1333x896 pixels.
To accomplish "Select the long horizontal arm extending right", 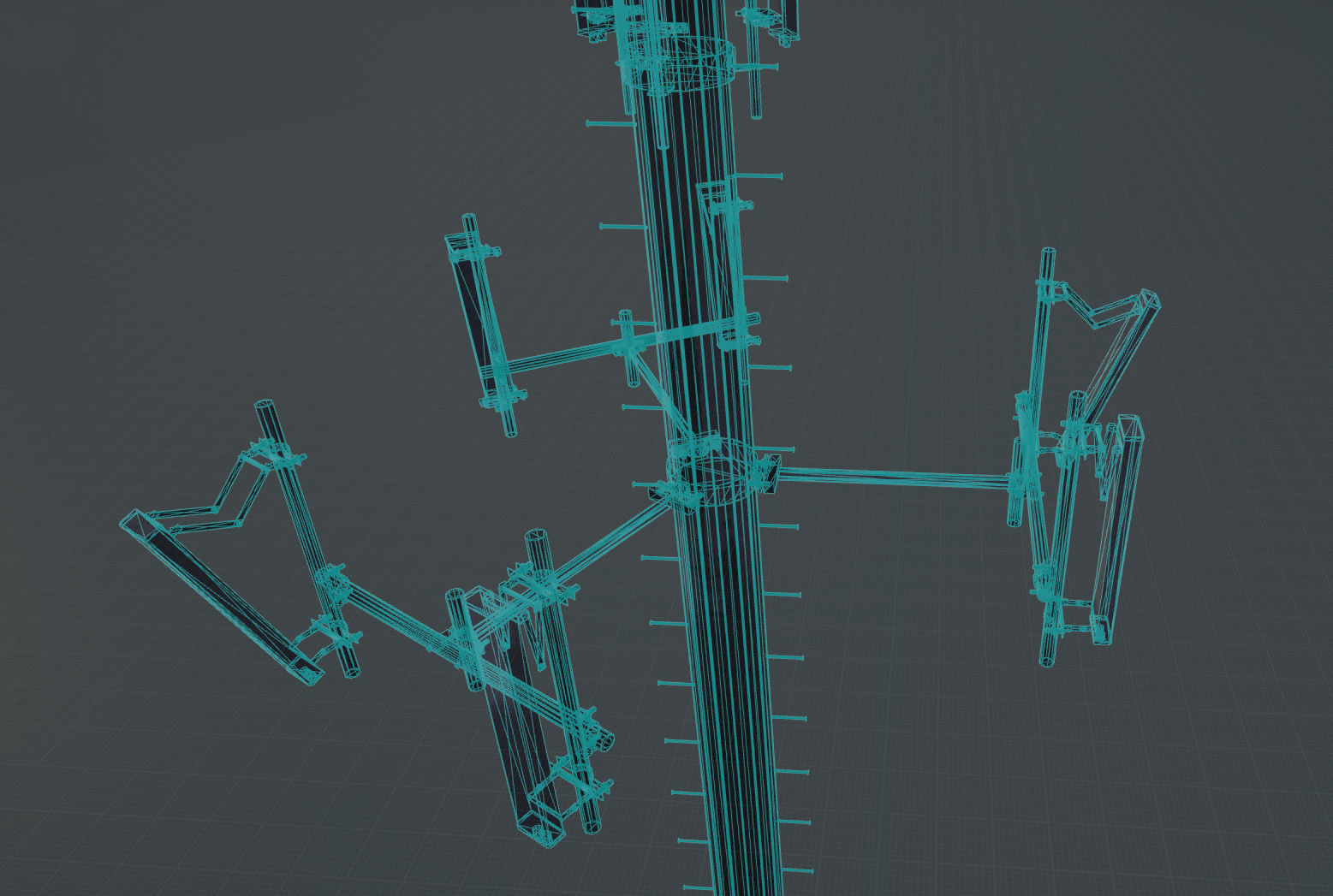I will coord(895,478).
